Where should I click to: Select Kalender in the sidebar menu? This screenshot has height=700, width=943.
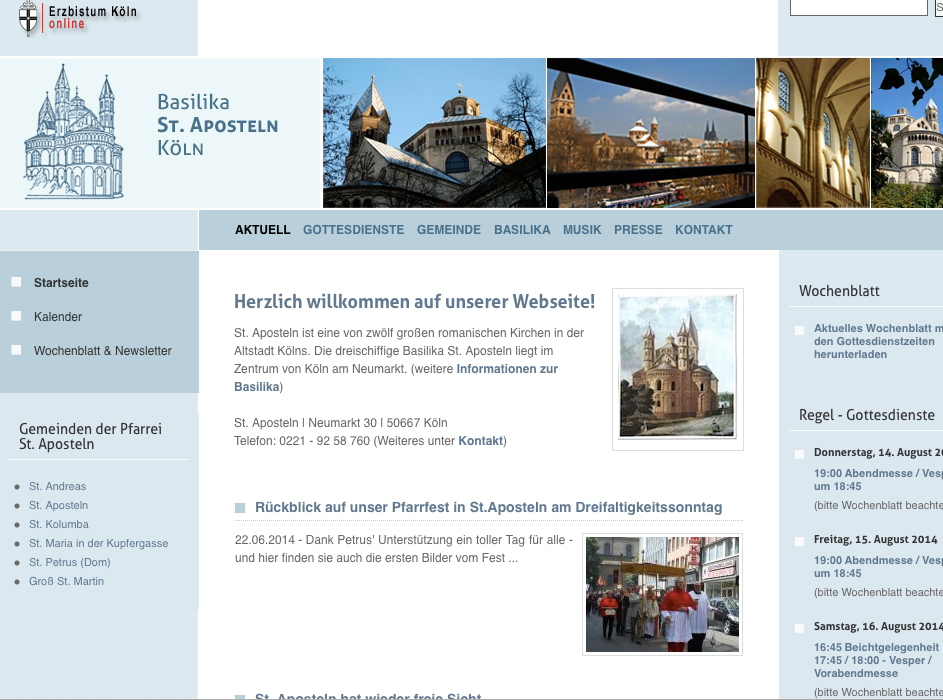[x=58, y=317]
